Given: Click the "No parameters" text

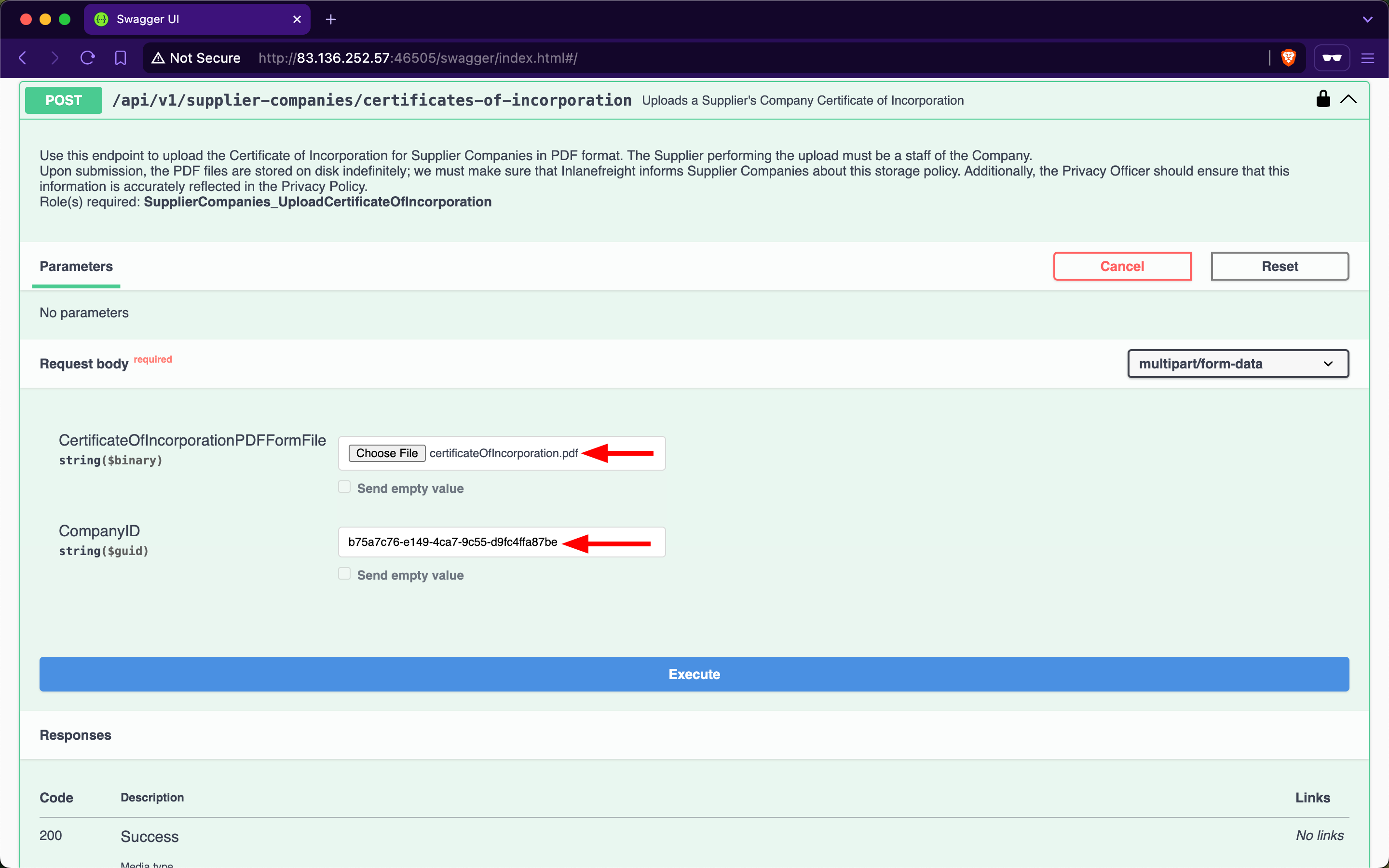Looking at the screenshot, I should (84, 313).
